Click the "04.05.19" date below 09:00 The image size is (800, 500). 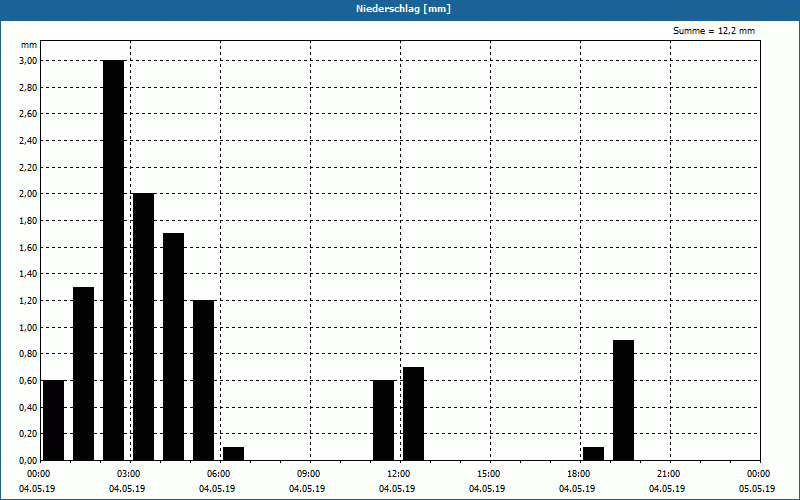pyautogui.click(x=307, y=488)
